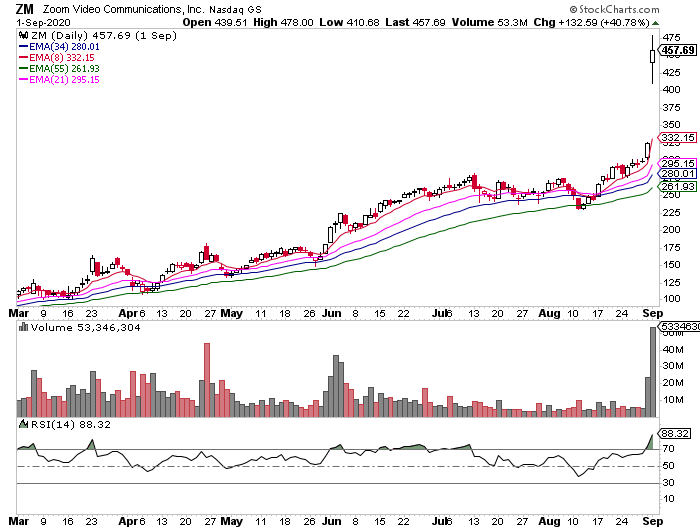The image size is (700, 530).
Task: Click the blue EMA(34) legend line swatch
Action: (x=24, y=46)
